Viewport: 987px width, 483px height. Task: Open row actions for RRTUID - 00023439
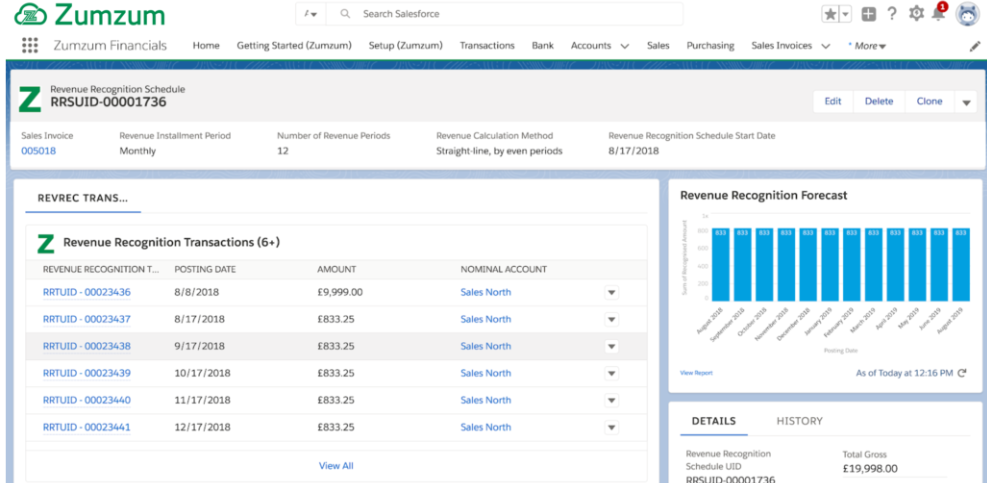pos(611,373)
